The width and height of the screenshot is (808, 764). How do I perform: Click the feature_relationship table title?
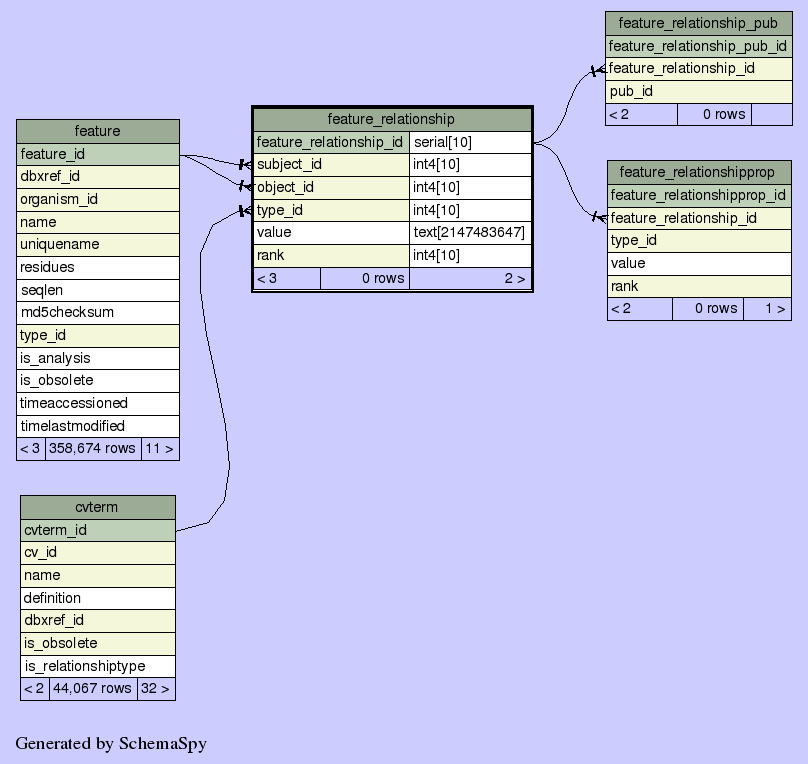(391, 119)
